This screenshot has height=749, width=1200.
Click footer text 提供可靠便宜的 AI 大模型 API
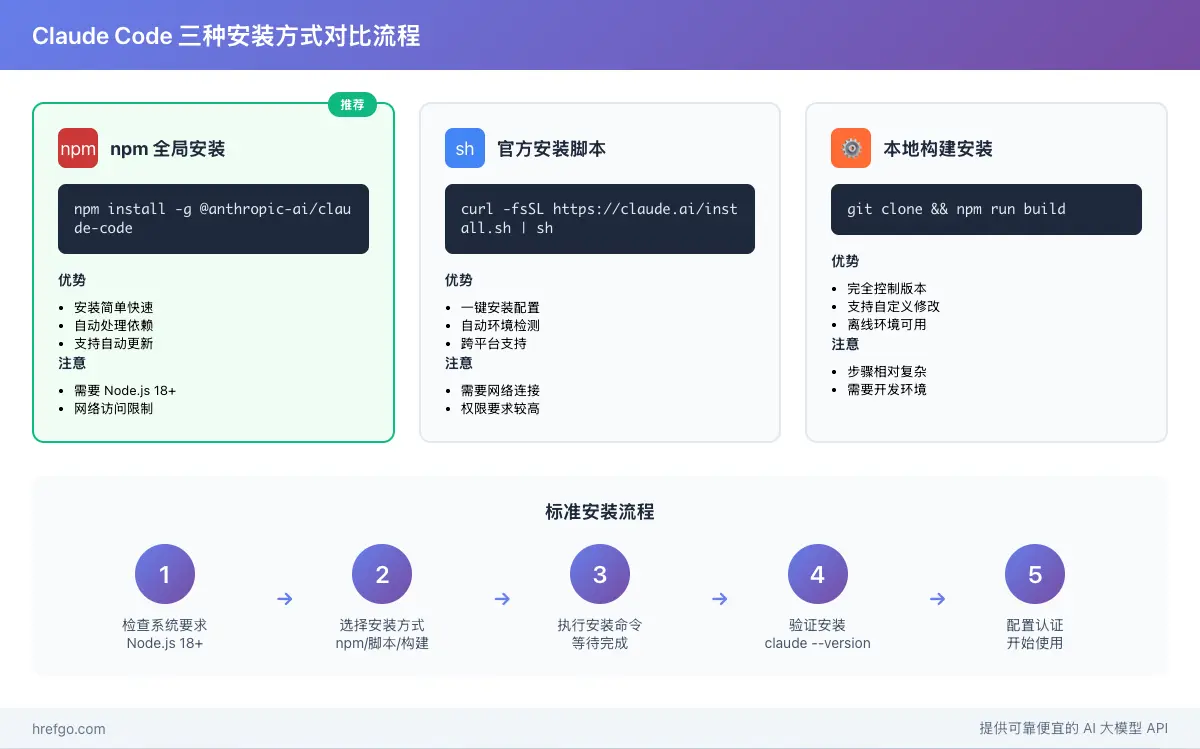[x=1074, y=729]
